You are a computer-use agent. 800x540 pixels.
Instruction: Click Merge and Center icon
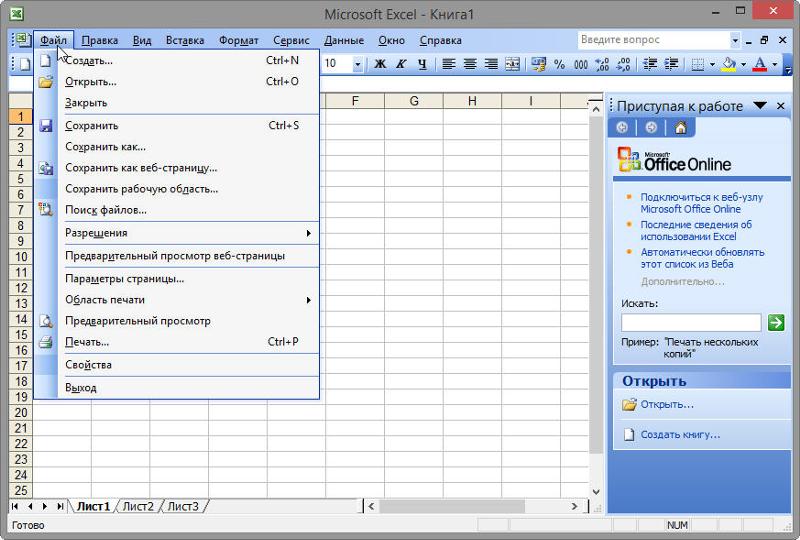coord(512,64)
